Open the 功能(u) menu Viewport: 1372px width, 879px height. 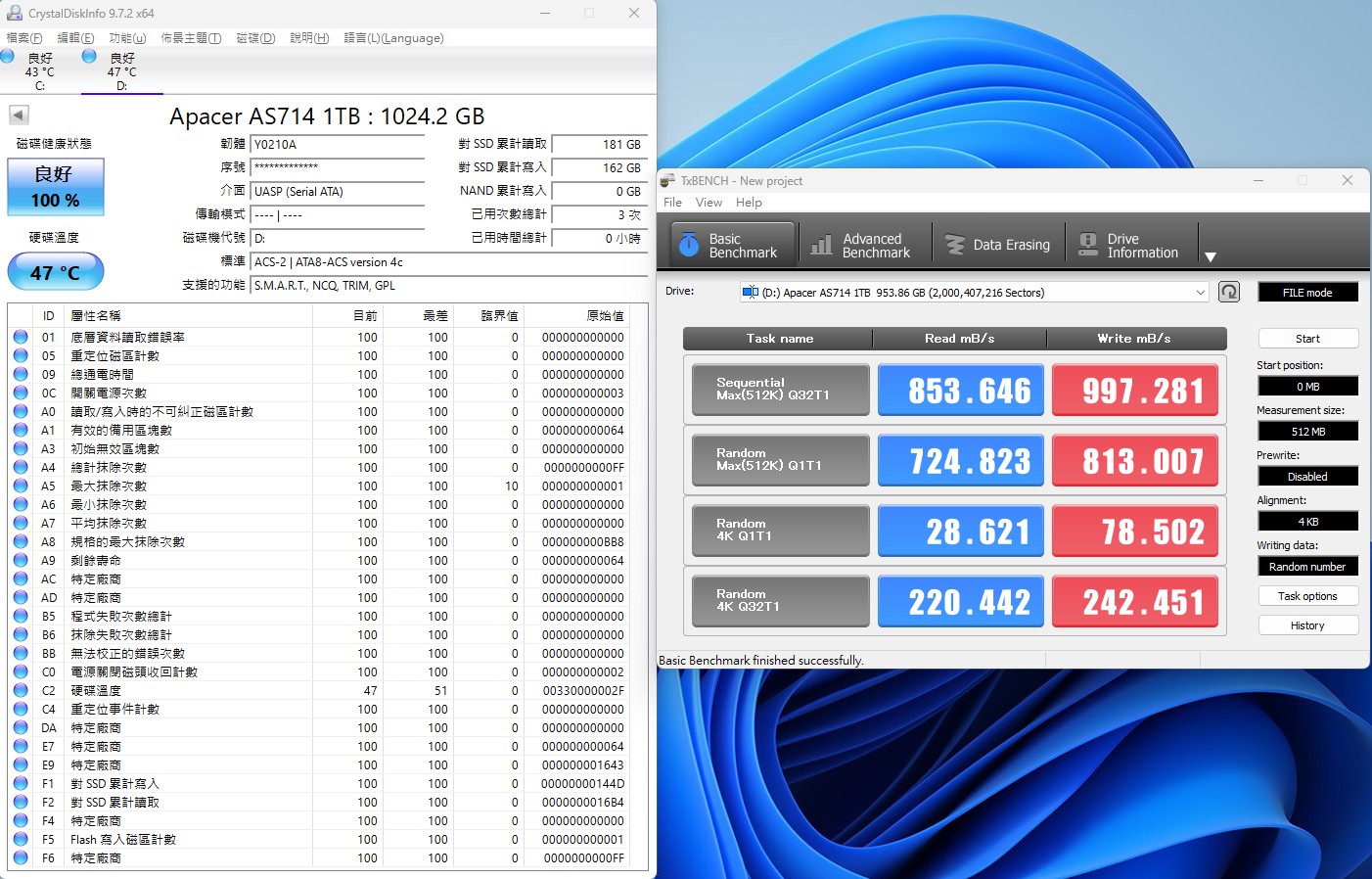tap(127, 38)
